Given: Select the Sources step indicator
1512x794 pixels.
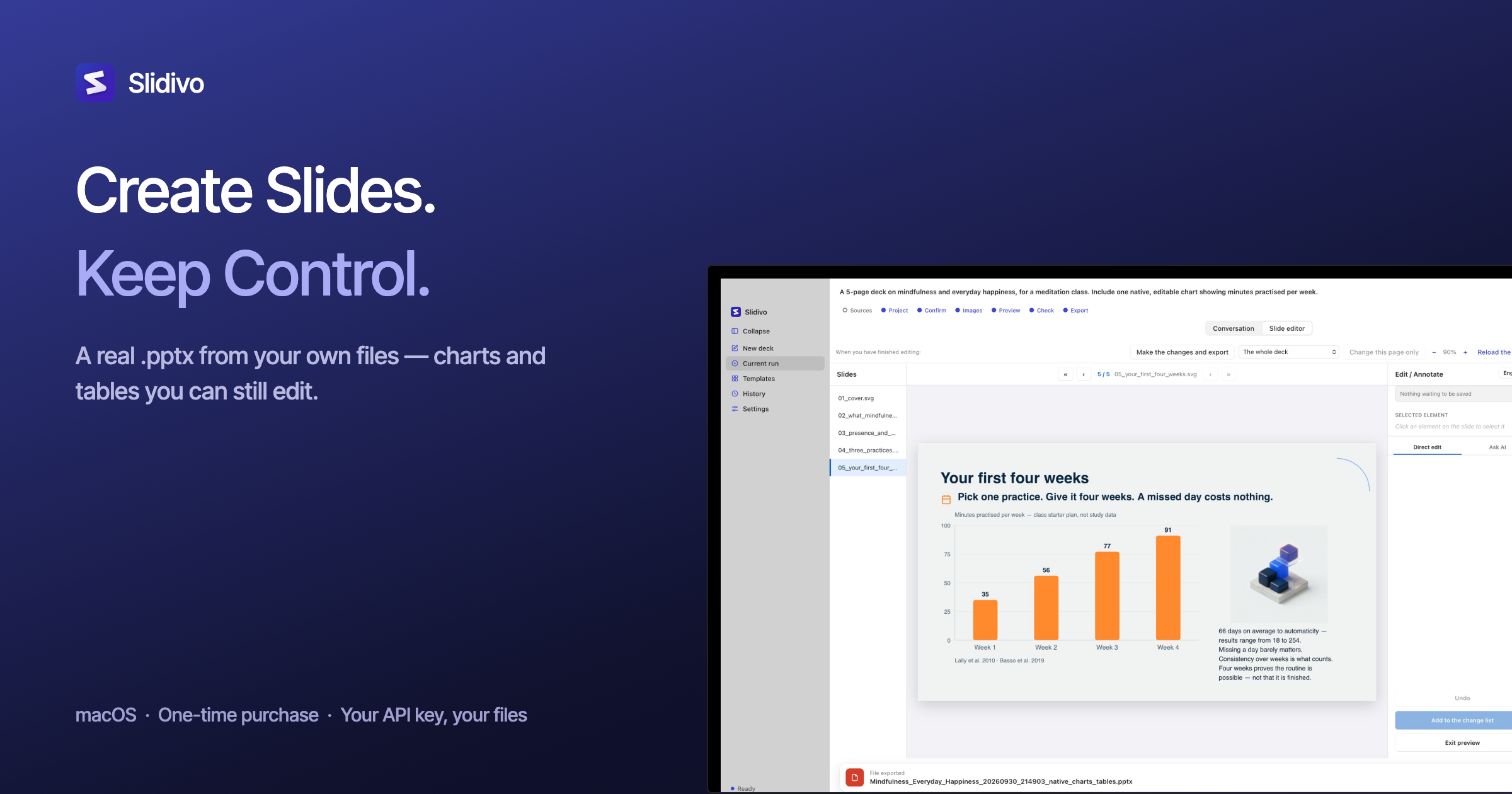Looking at the screenshot, I should (x=857, y=311).
